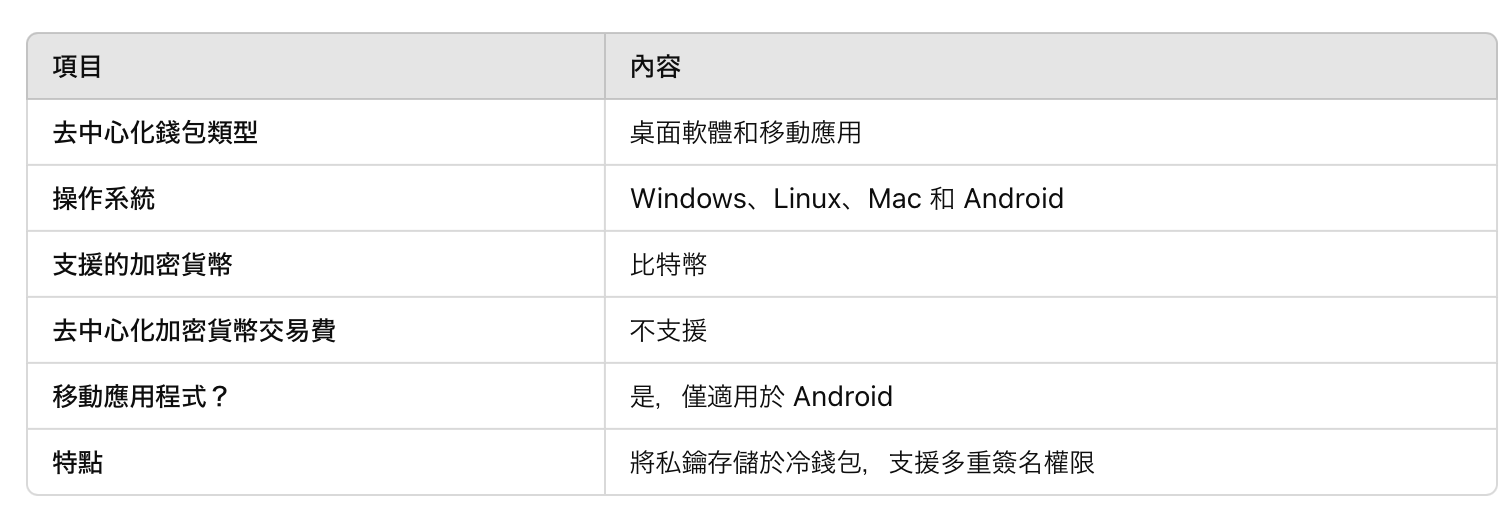Click Android in the 操作系統 row
Image resolution: width=1510 pixels, height=514 pixels.
pos(1013,198)
